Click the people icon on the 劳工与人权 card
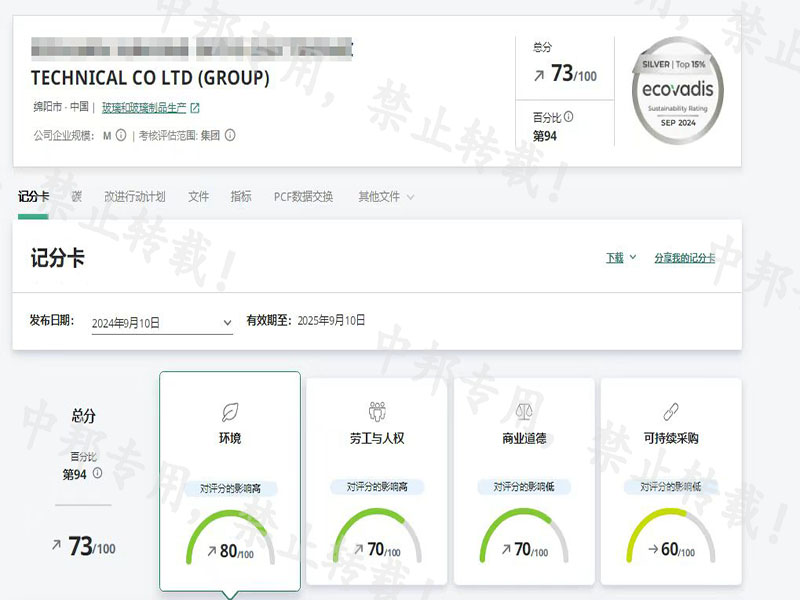Image resolution: width=800 pixels, height=600 pixels. point(377,411)
